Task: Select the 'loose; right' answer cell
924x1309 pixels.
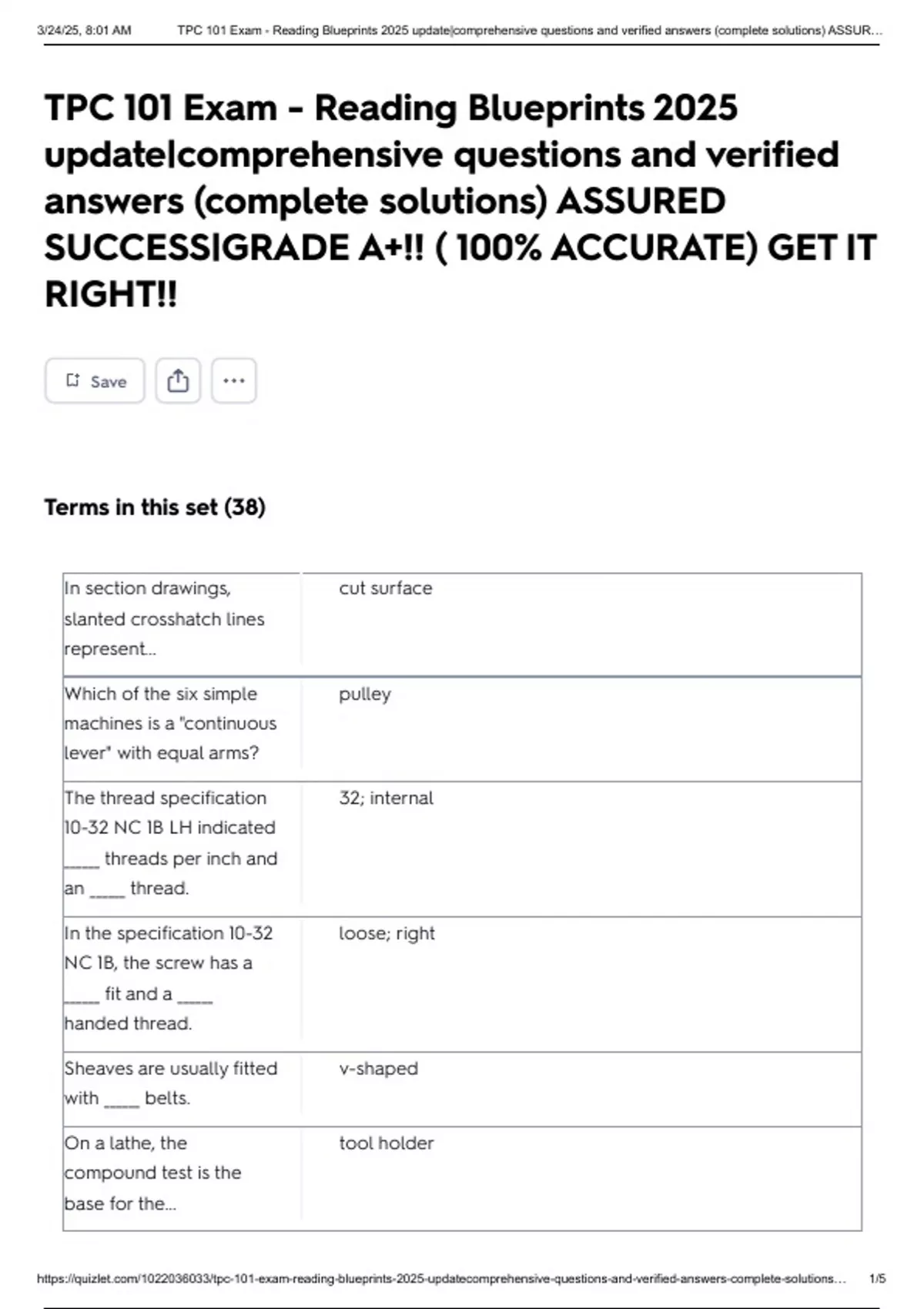Action: [581, 985]
